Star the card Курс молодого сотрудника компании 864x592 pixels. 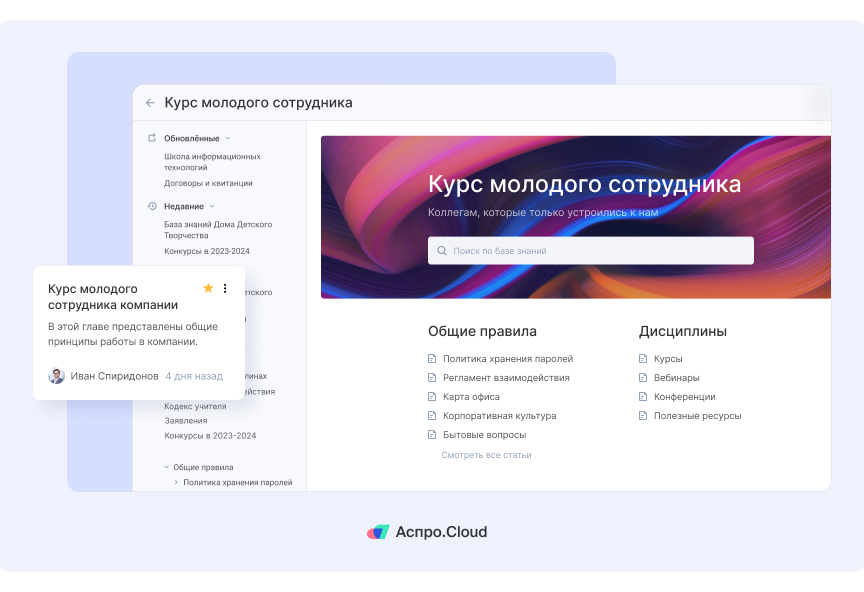point(208,287)
